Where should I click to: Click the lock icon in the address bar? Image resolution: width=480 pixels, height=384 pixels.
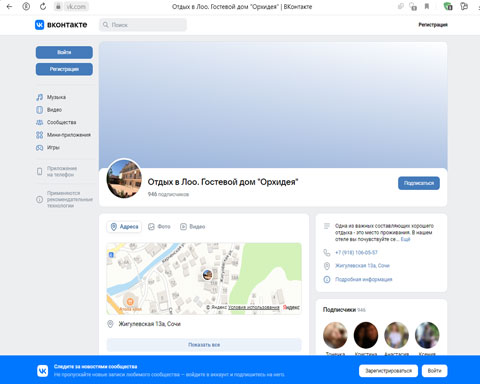tap(58, 6)
